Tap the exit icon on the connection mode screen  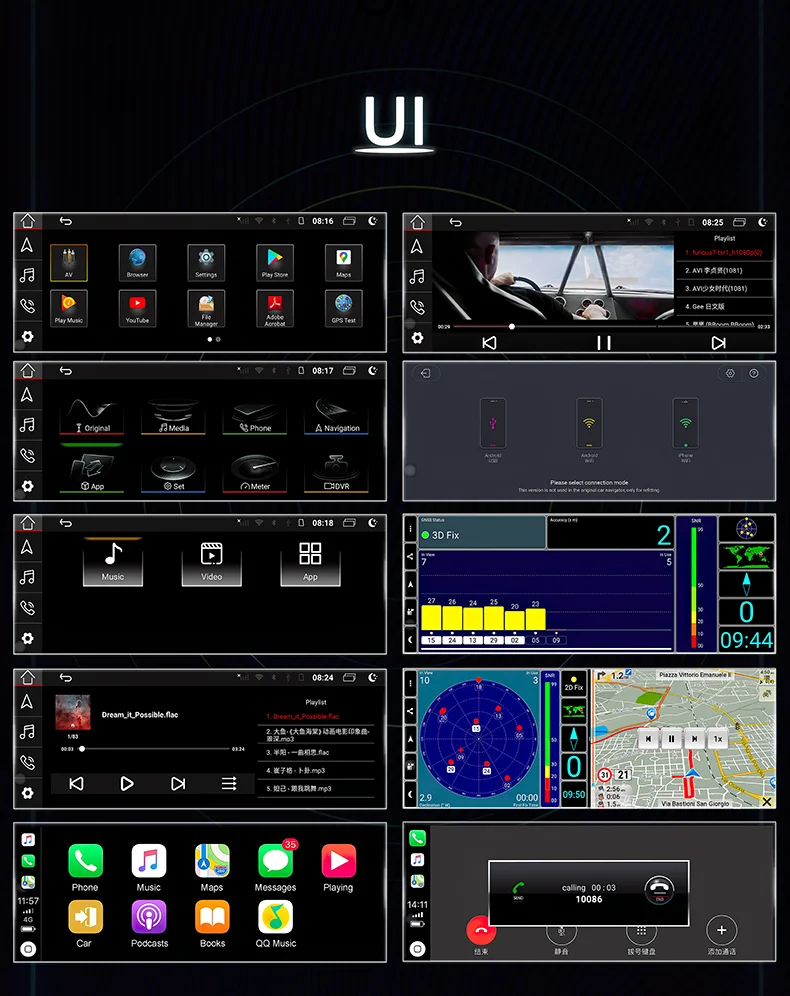425,374
